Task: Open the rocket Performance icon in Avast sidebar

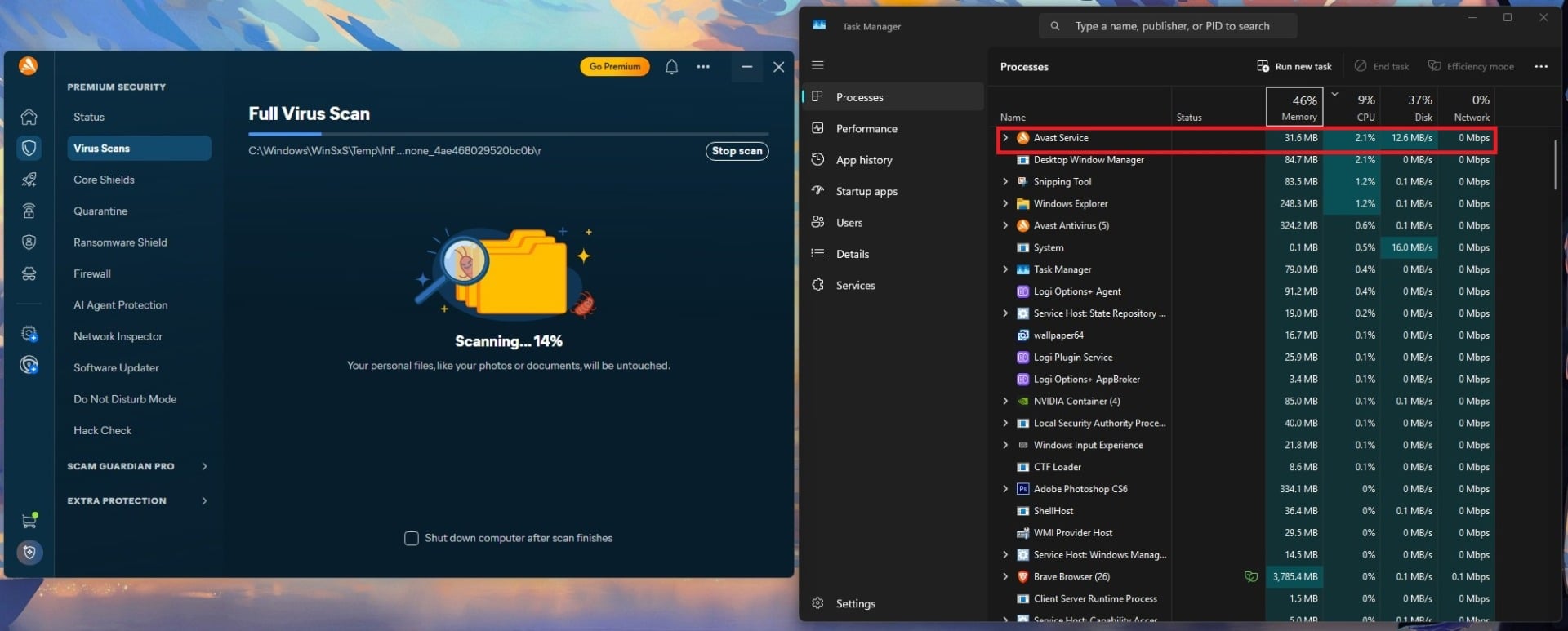Action: coord(29,180)
